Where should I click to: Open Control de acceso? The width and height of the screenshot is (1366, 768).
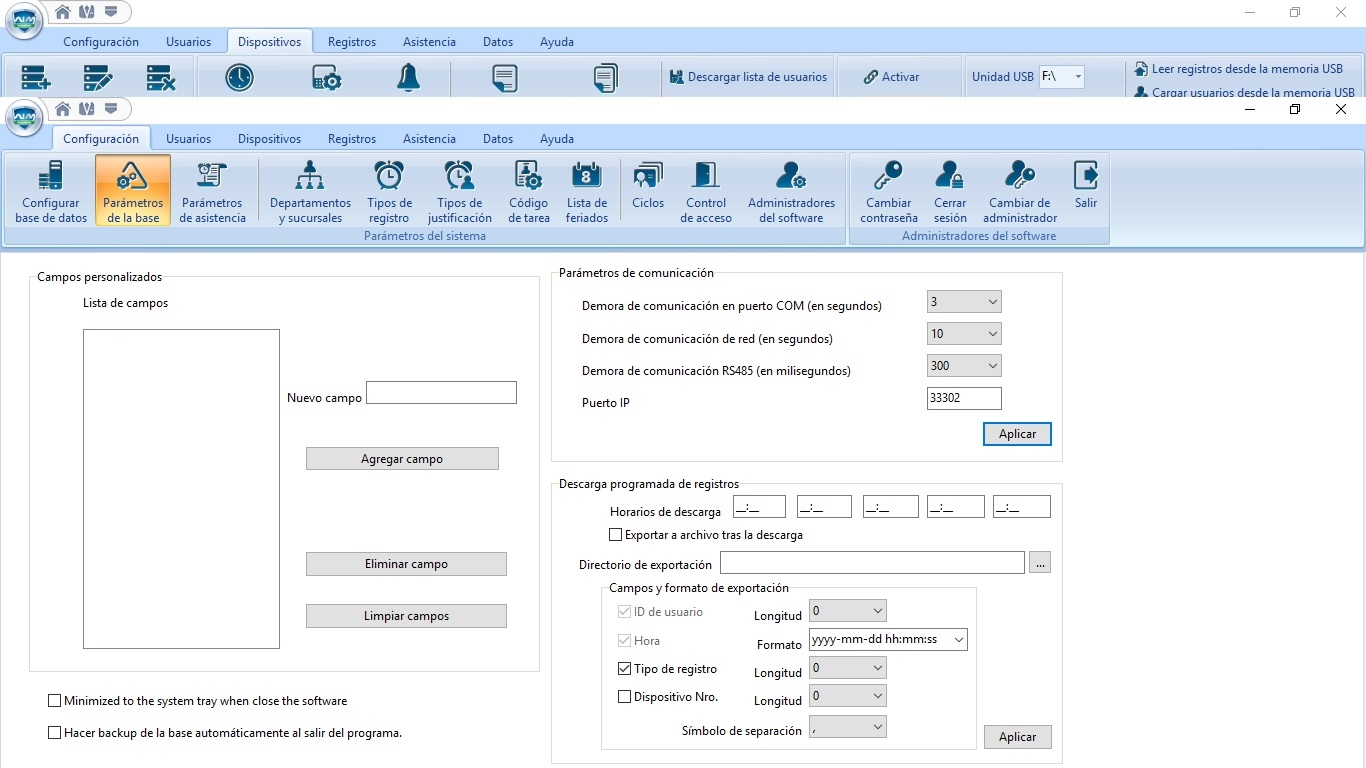(x=707, y=191)
